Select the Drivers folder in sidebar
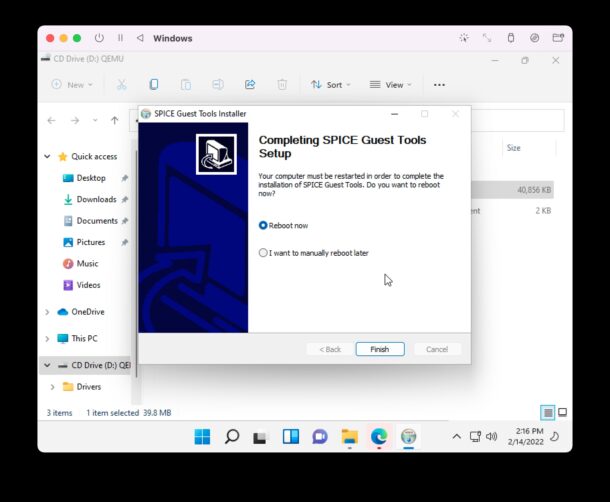Image resolution: width=610 pixels, height=502 pixels. (88, 387)
